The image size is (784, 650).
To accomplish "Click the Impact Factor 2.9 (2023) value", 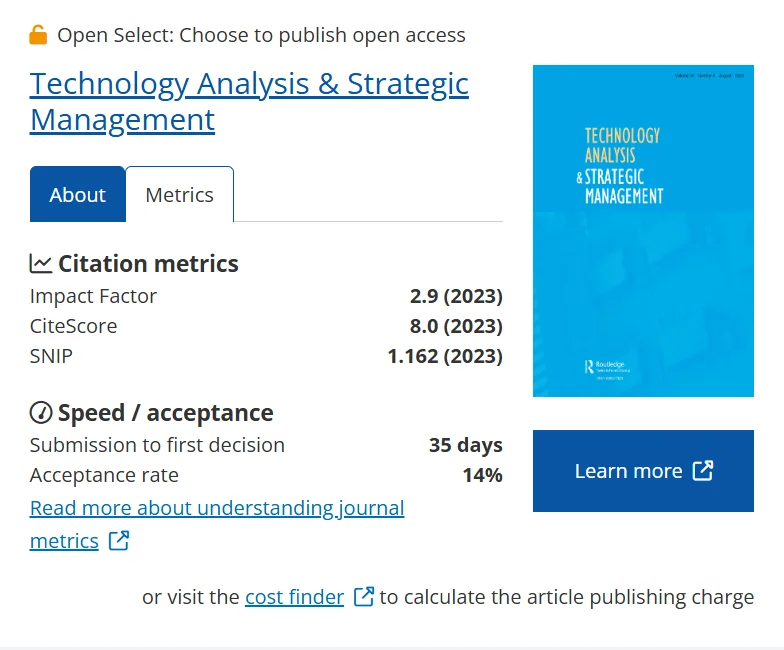I will 456,296.
